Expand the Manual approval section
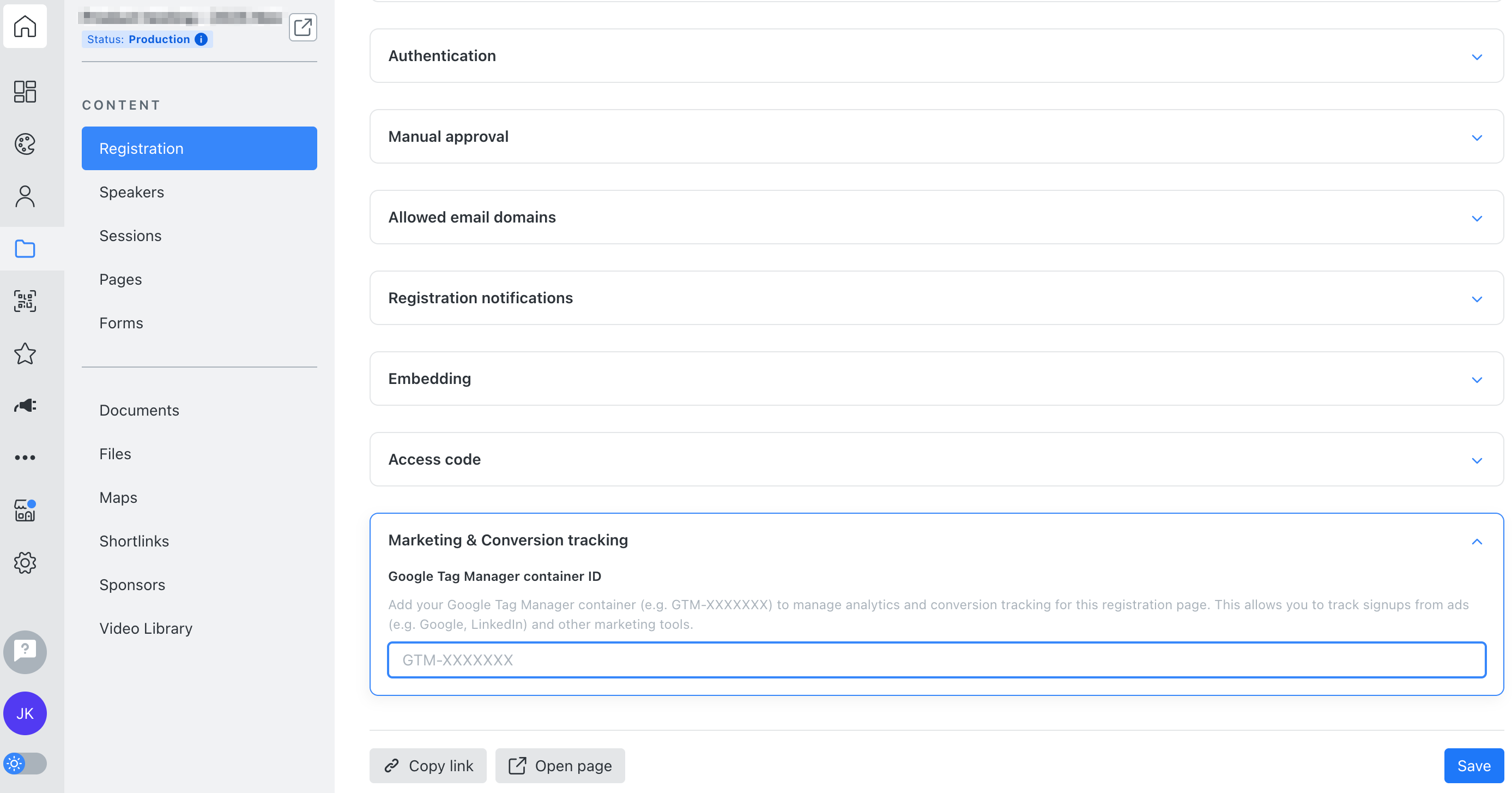Image resolution: width=1512 pixels, height=793 pixels. point(936,136)
